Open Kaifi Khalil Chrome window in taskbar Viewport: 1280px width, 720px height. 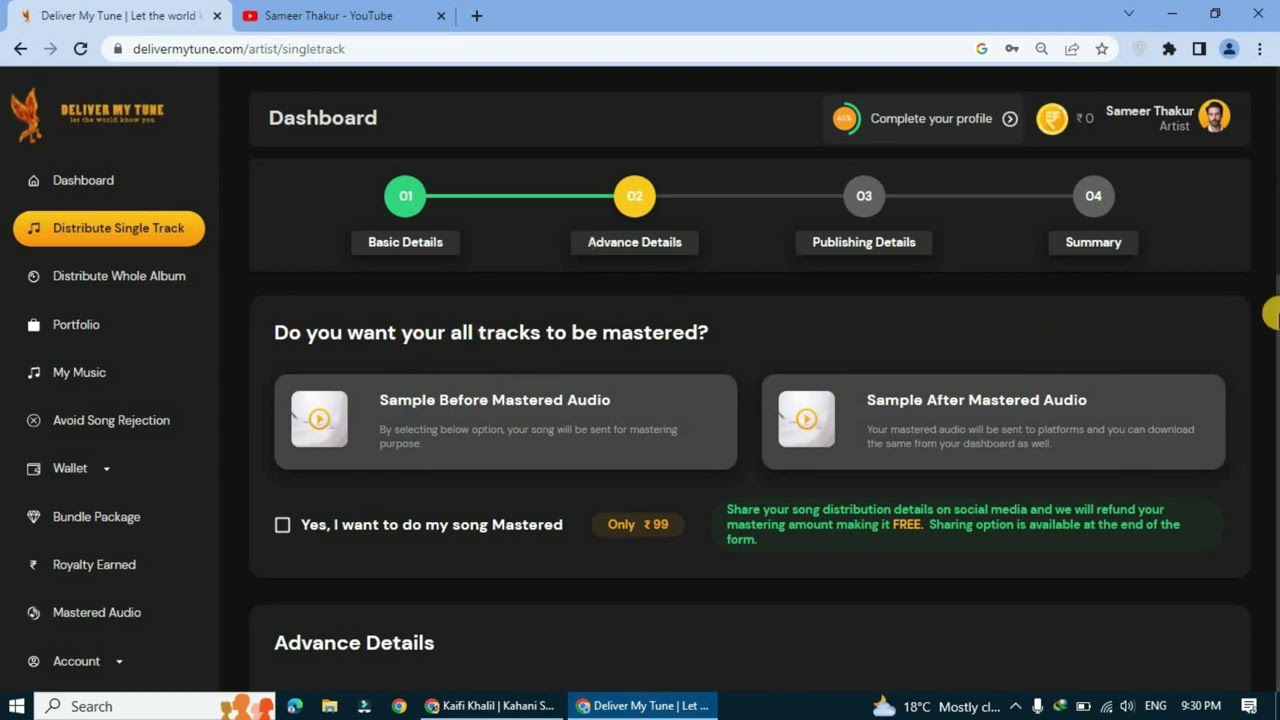pos(490,706)
